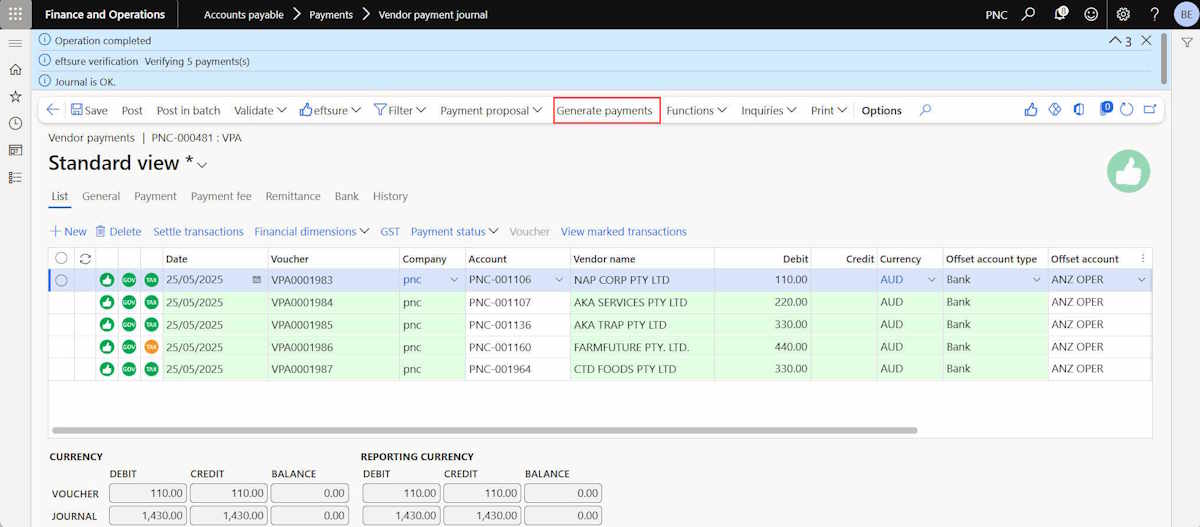Open Workspaces icon in sidebar
The image size is (1200, 527).
tap(15, 150)
